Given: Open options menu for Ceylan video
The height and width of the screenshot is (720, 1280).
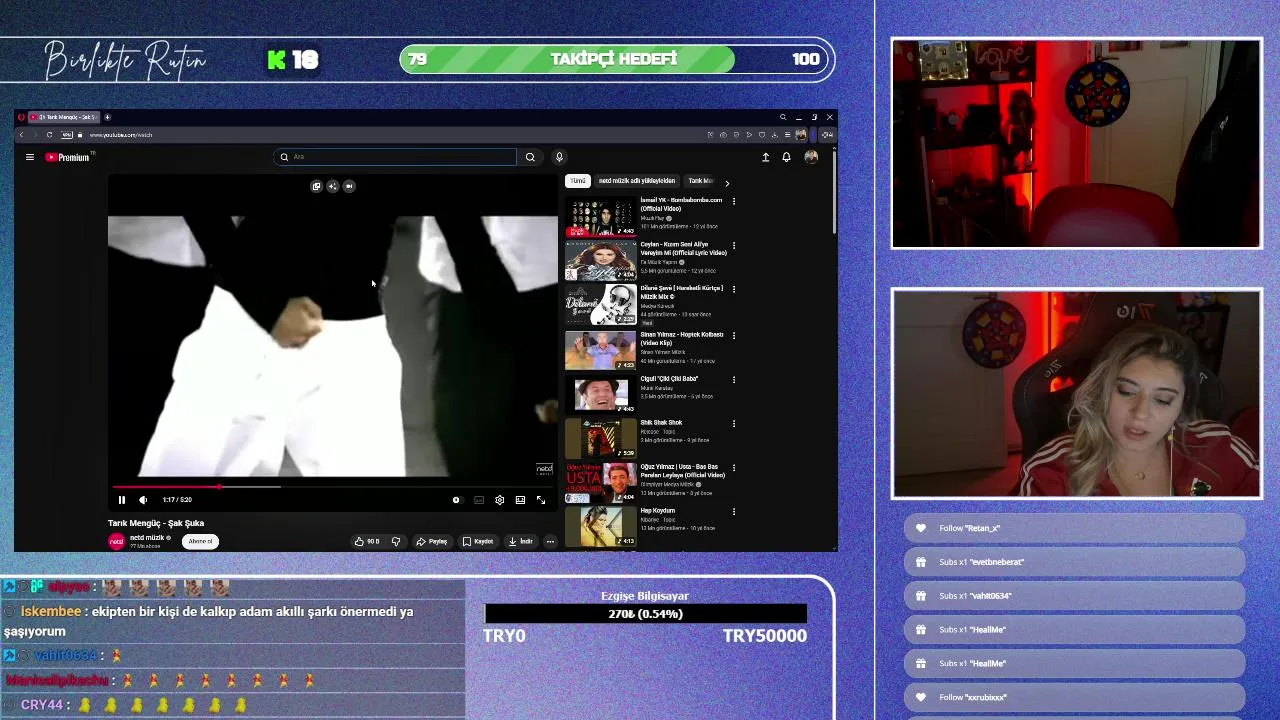Looking at the screenshot, I should tap(733, 245).
